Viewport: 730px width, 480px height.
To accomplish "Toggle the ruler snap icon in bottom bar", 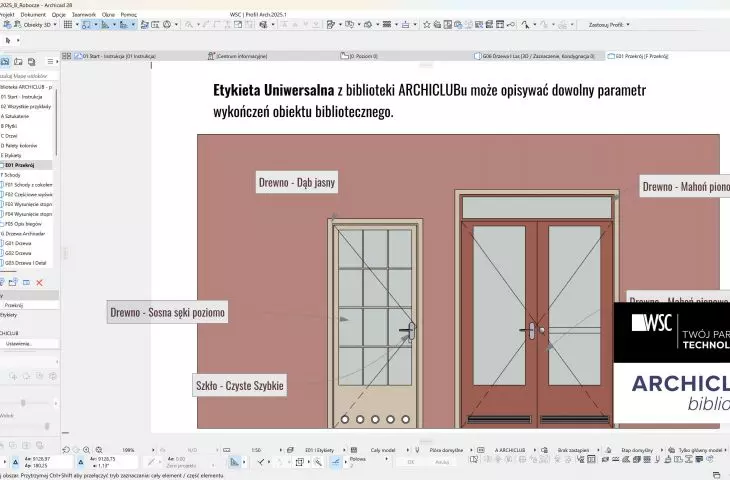I will (234, 462).
